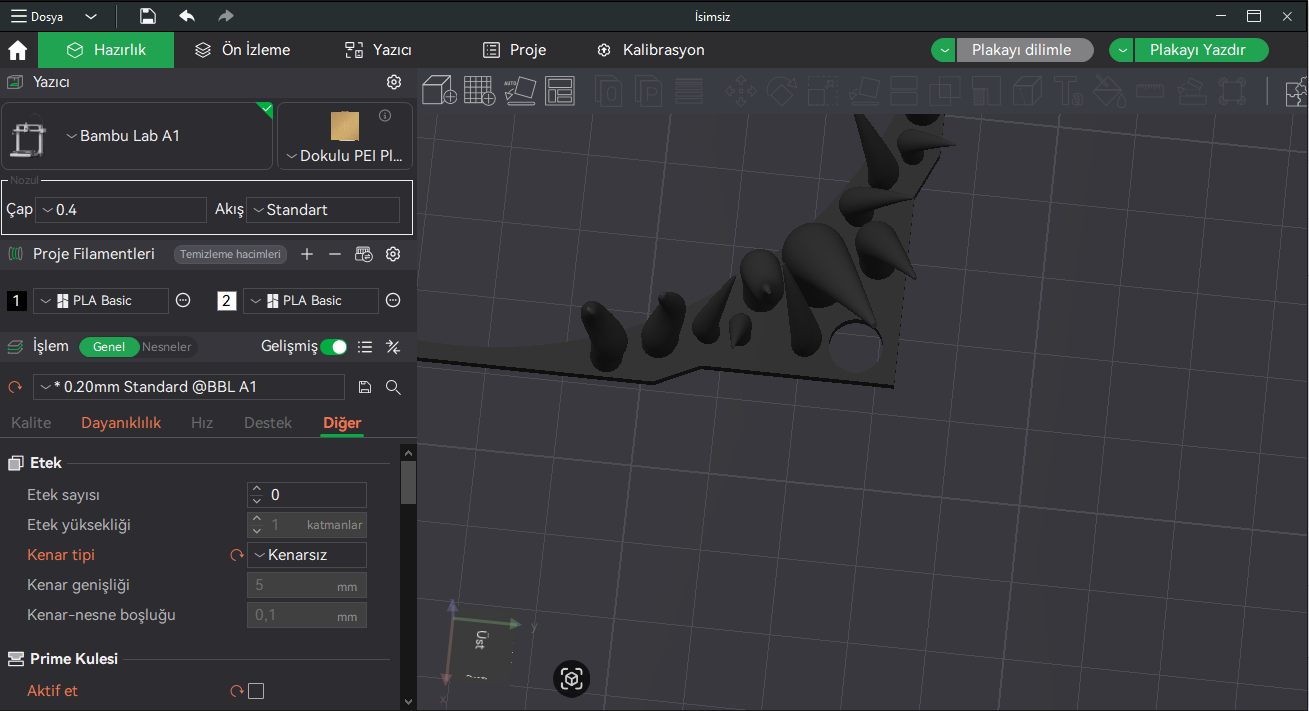Viewport: 1309px width, 711px height.
Task: Click the Add plate grid icon
Action: 480,90
